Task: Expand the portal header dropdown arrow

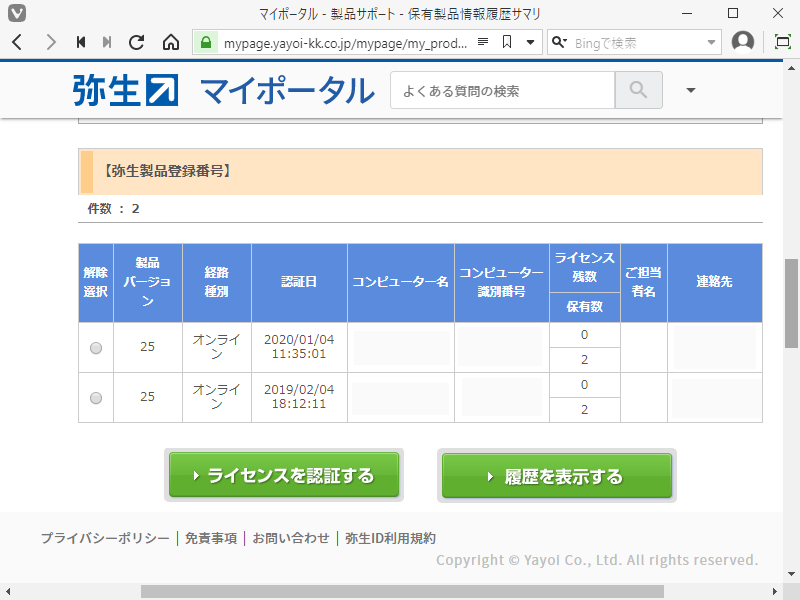Action: click(x=691, y=90)
